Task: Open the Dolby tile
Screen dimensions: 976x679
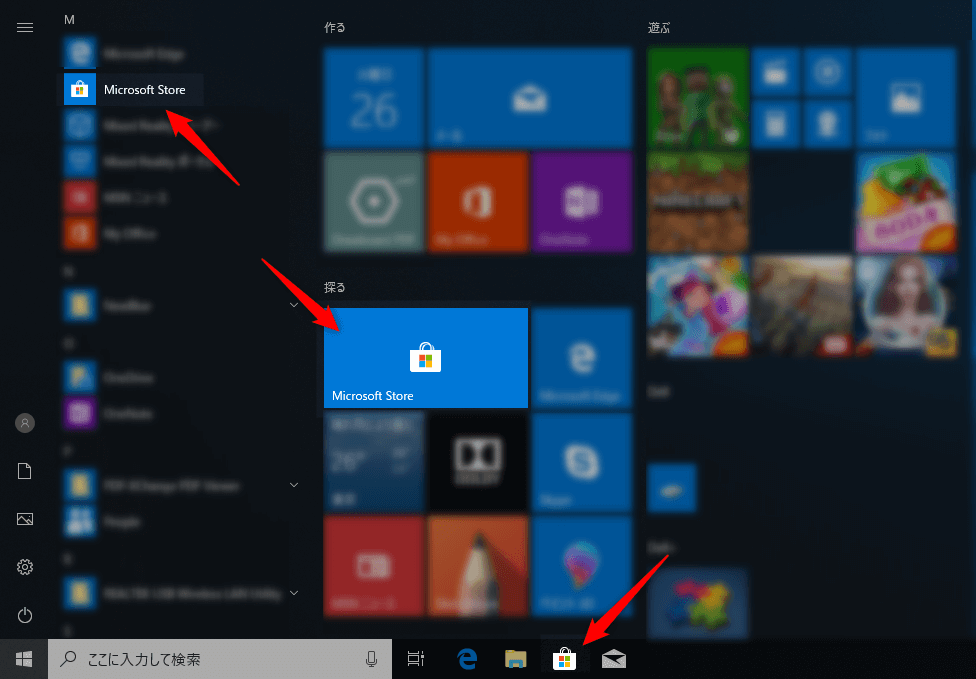Action: point(478,462)
